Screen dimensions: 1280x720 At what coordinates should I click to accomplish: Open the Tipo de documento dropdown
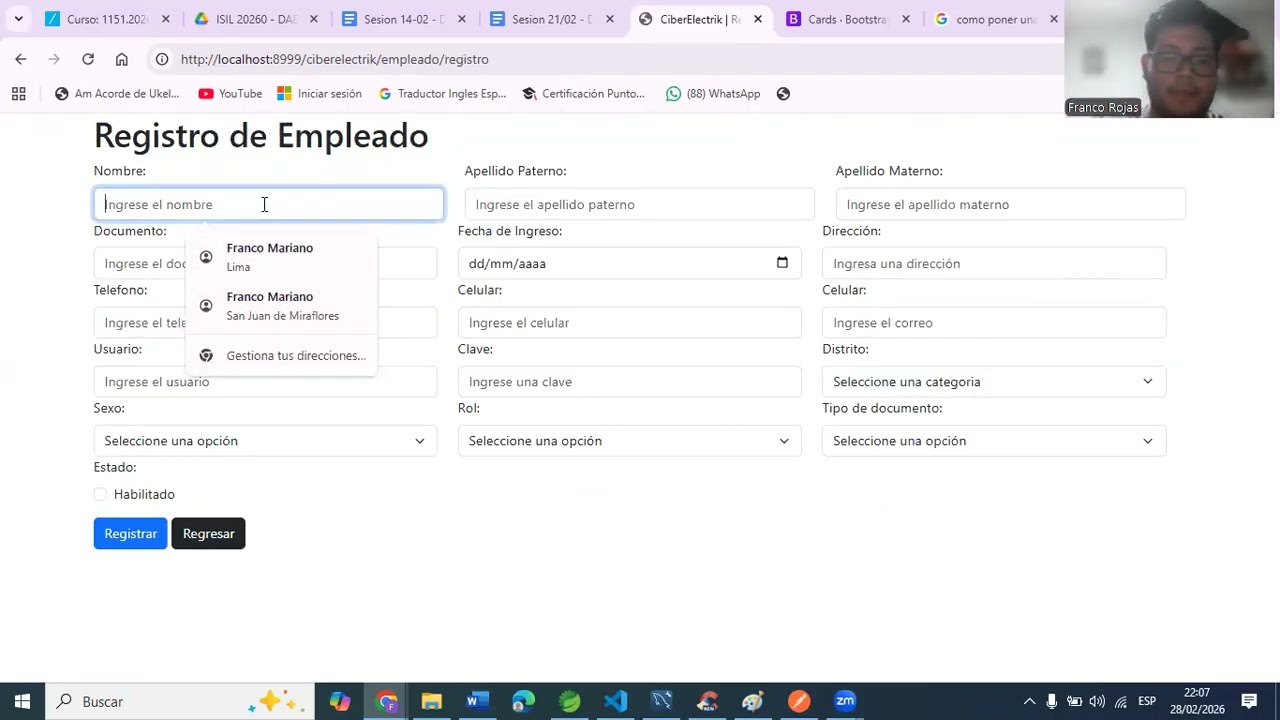[x=994, y=440]
